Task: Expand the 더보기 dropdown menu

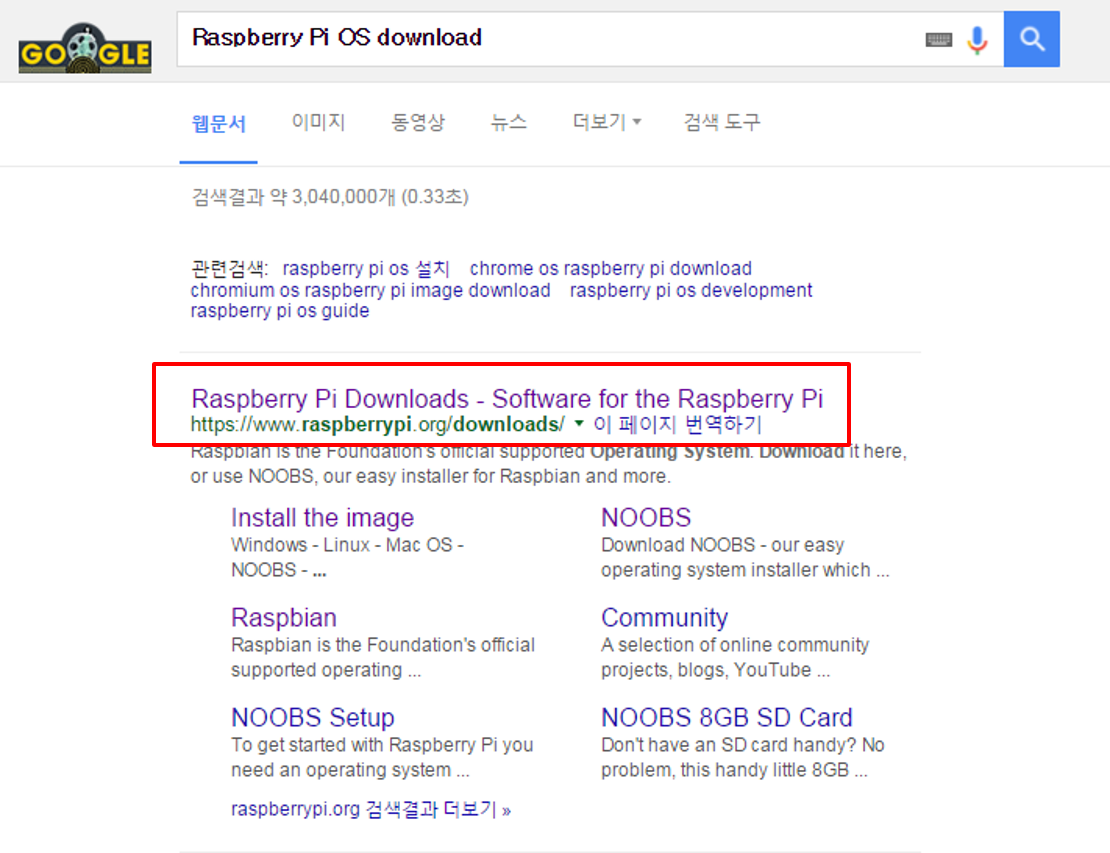Action: tap(607, 122)
